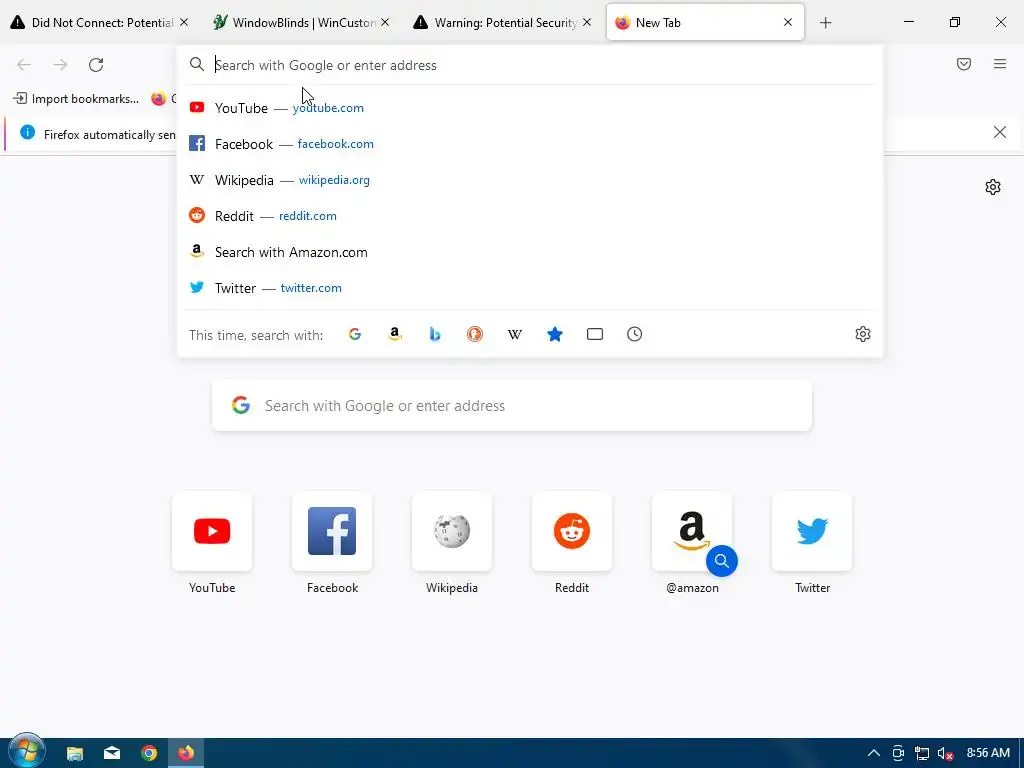
Task: Click Import bookmarks... in the bookmarks bar
Action: pyautogui.click(x=76, y=99)
